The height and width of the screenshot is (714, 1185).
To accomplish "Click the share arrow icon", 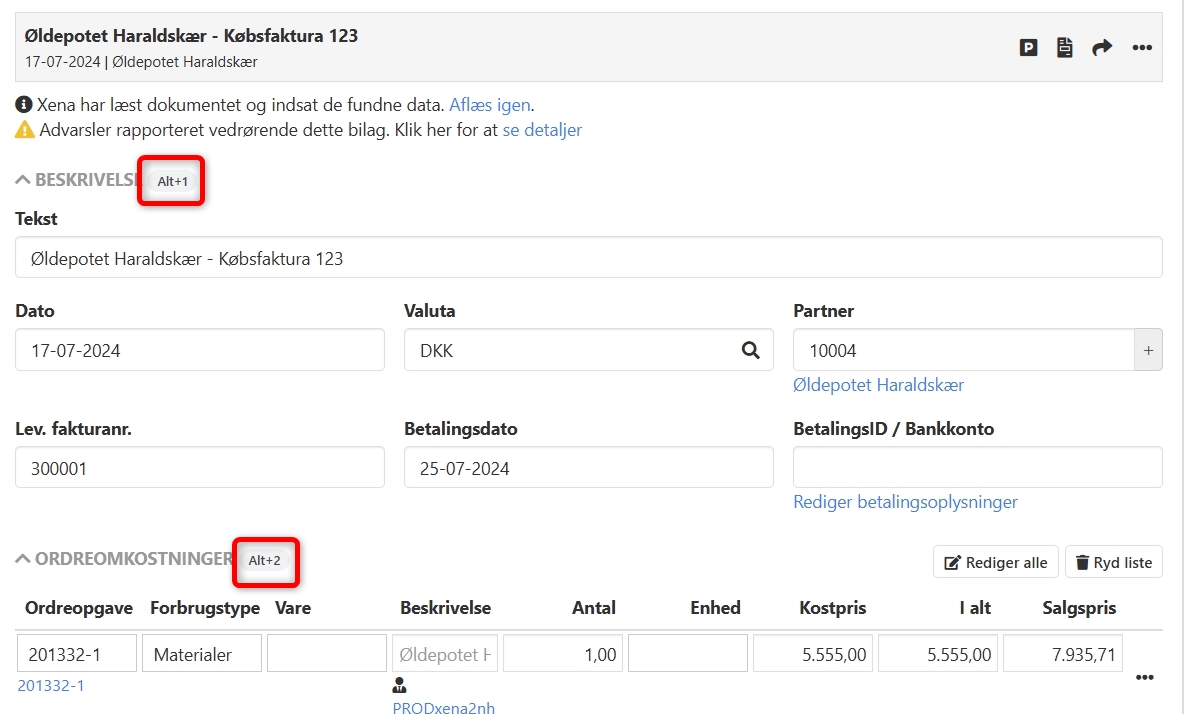I will click(x=1102, y=47).
